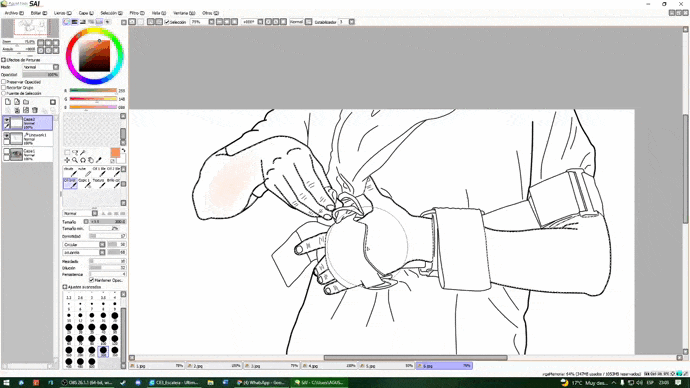Open the Capa menu
690x388 pixels.
[86, 13]
